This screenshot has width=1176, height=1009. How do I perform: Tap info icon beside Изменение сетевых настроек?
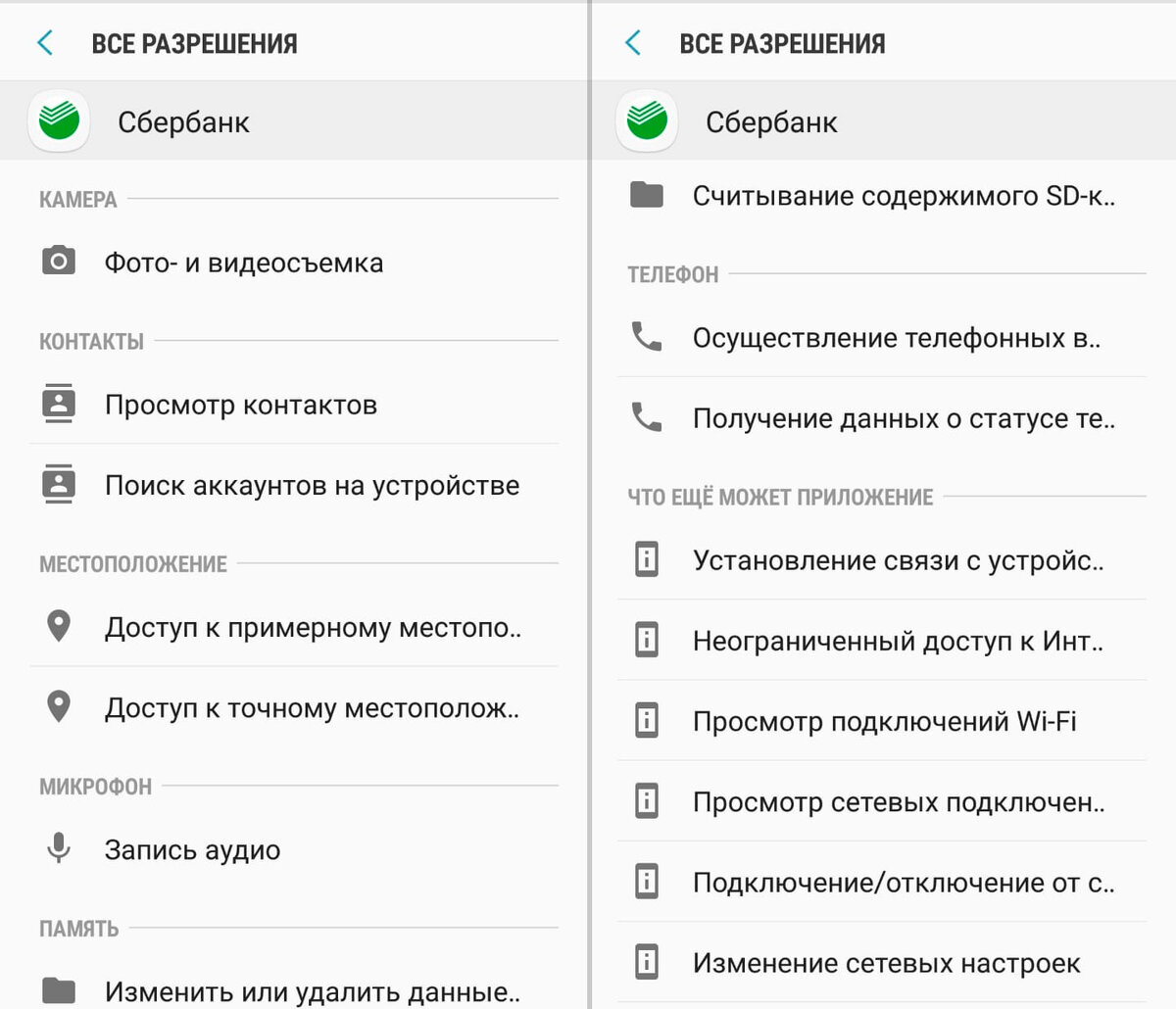click(647, 961)
